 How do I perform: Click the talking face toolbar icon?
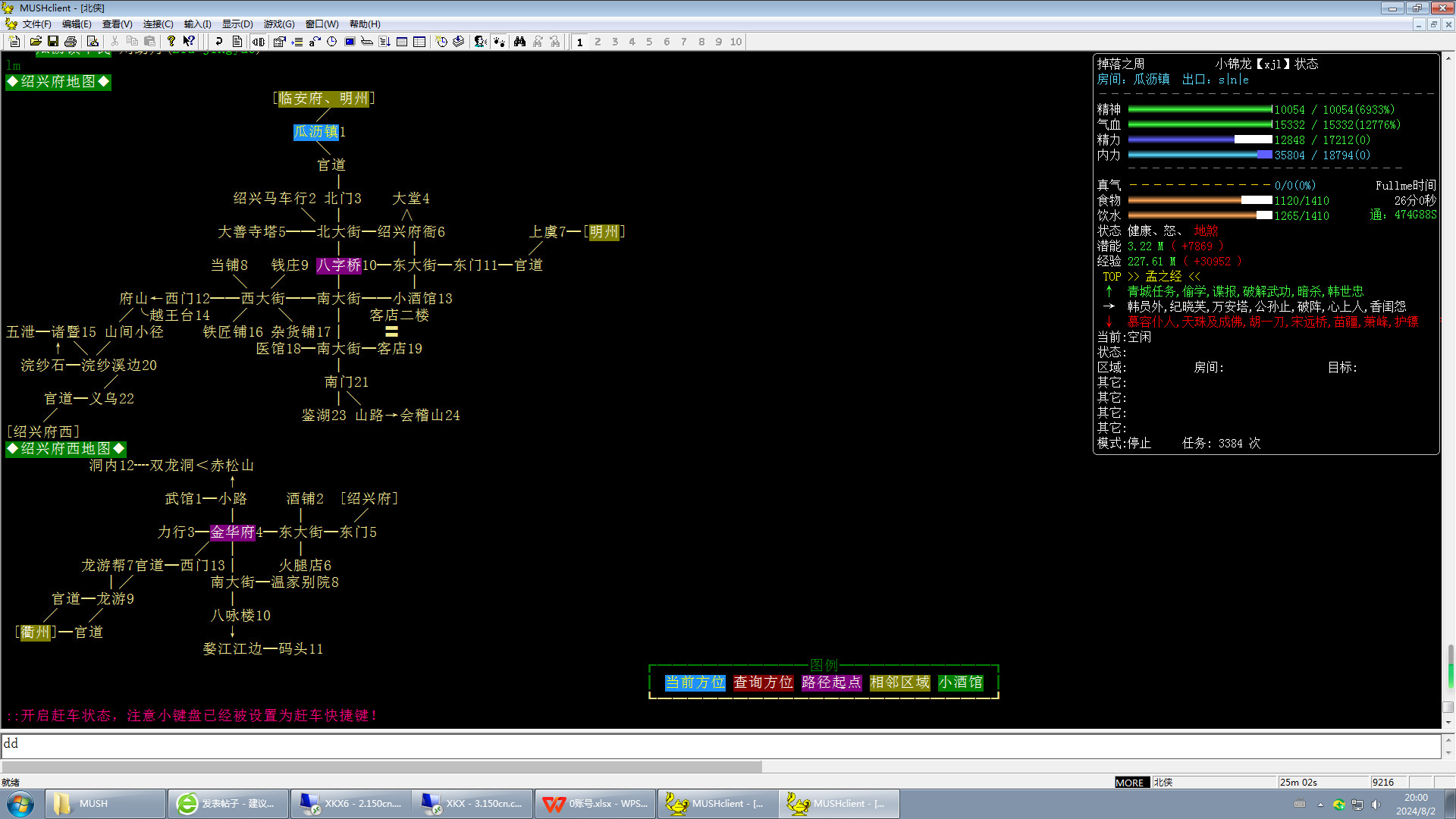[x=480, y=42]
